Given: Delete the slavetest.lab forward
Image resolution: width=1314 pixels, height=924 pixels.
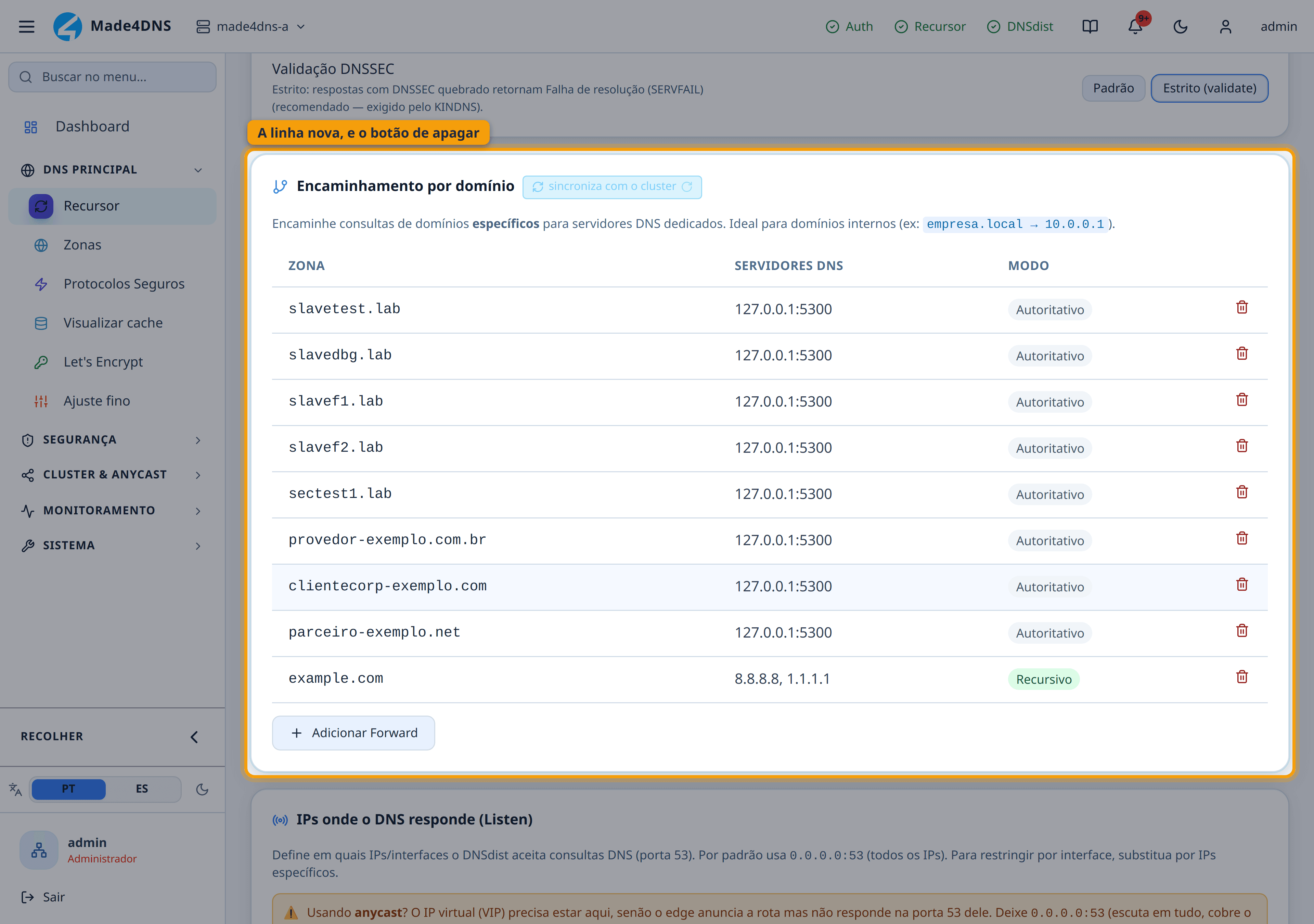Looking at the screenshot, I should [x=1242, y=307].
